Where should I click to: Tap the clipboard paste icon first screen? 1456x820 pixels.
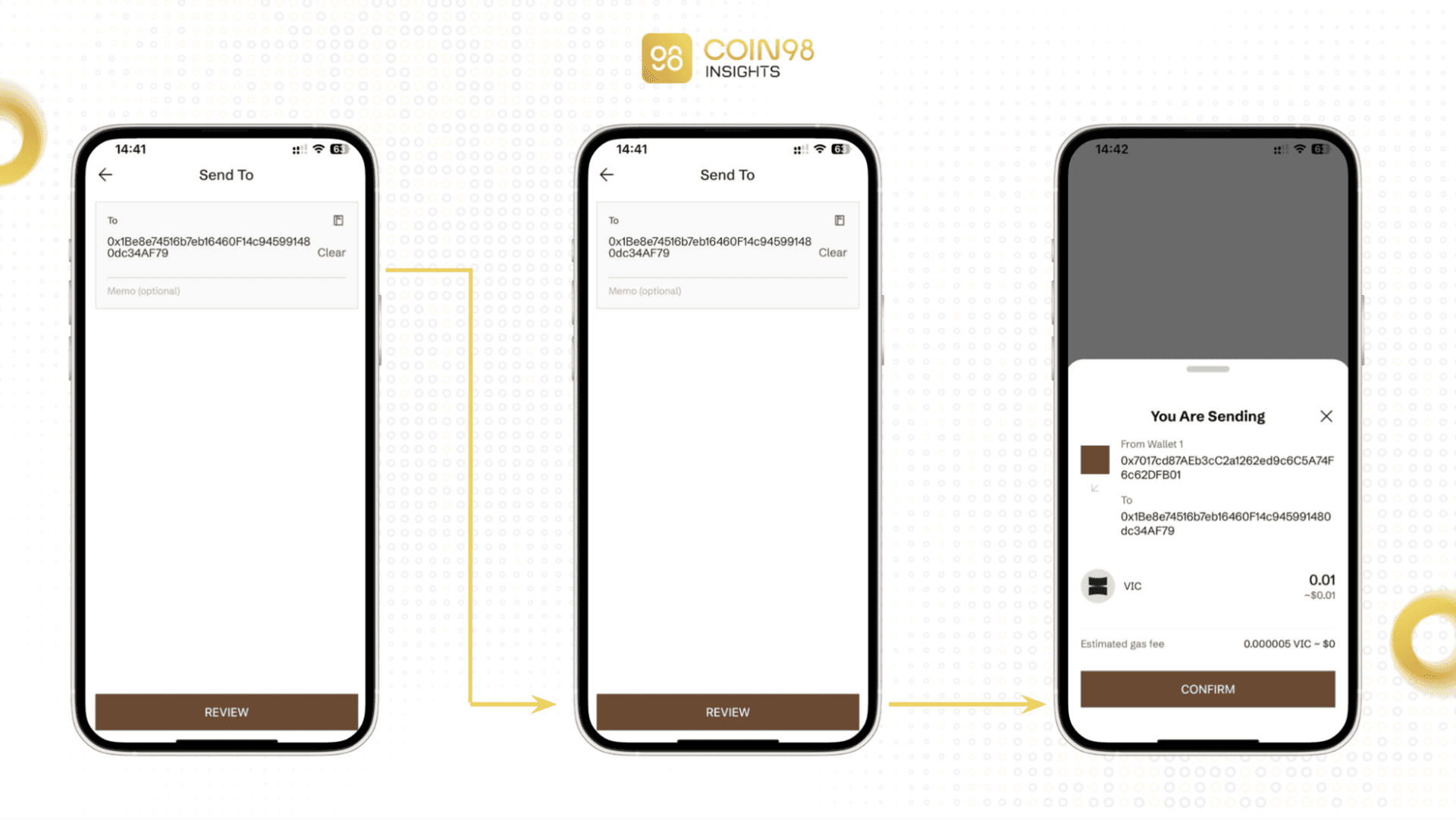337,220
